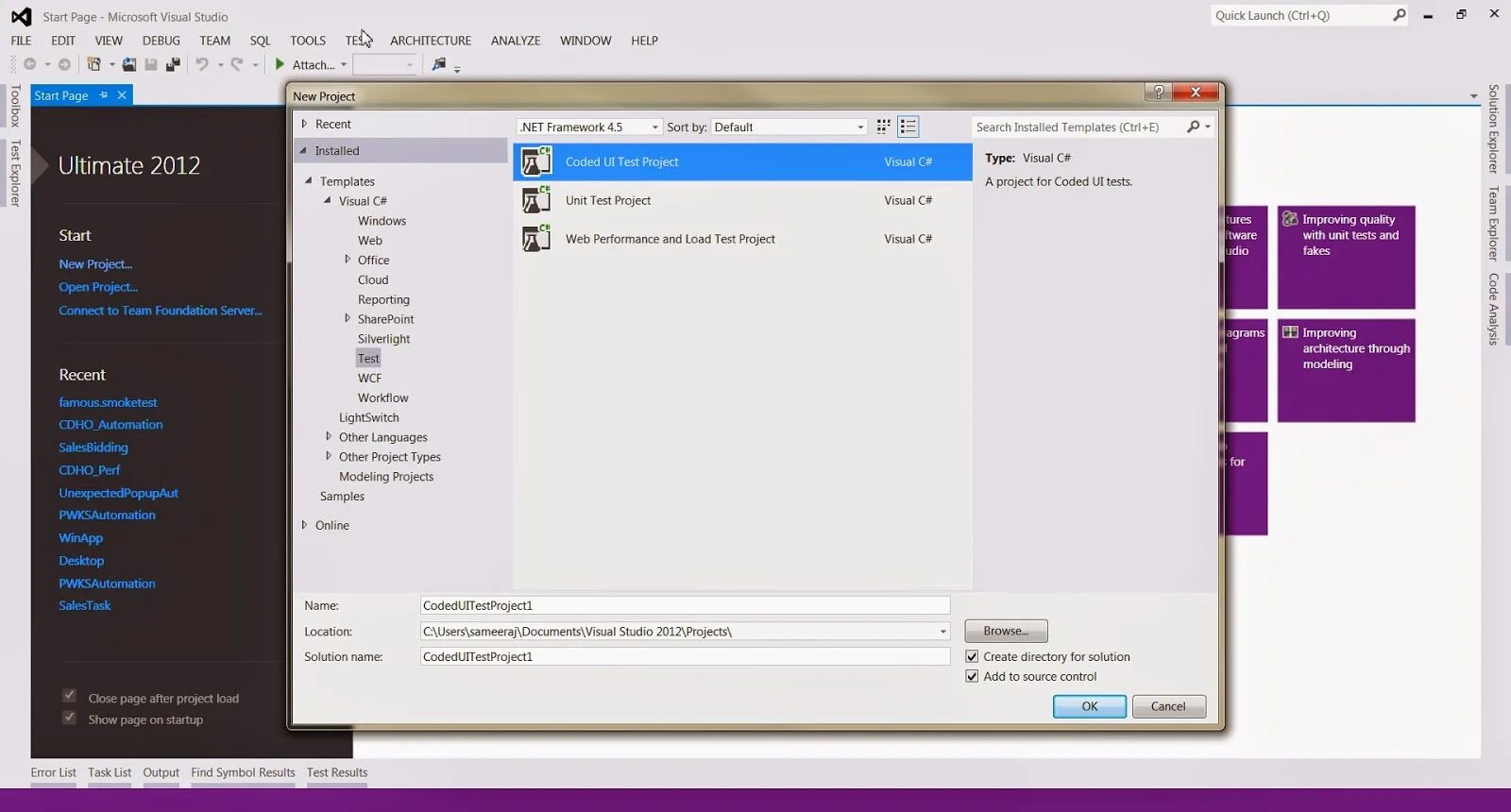Image resolution: width=1511 pixels, height=812 pixels.
Task: Switch templates to small icons view
Action: (x=884, y=127)
